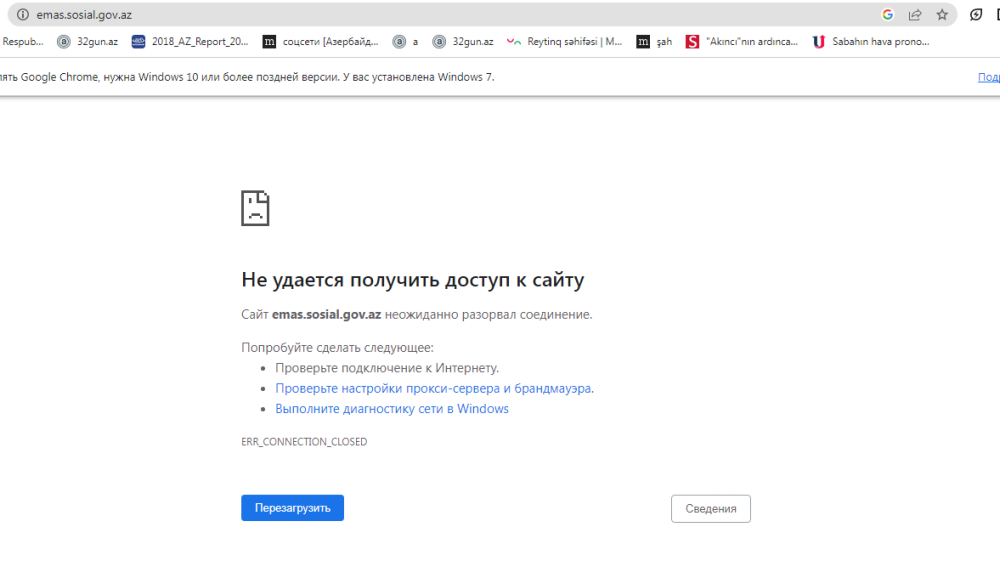
Task: Click the share page icon
Action: 914,15
